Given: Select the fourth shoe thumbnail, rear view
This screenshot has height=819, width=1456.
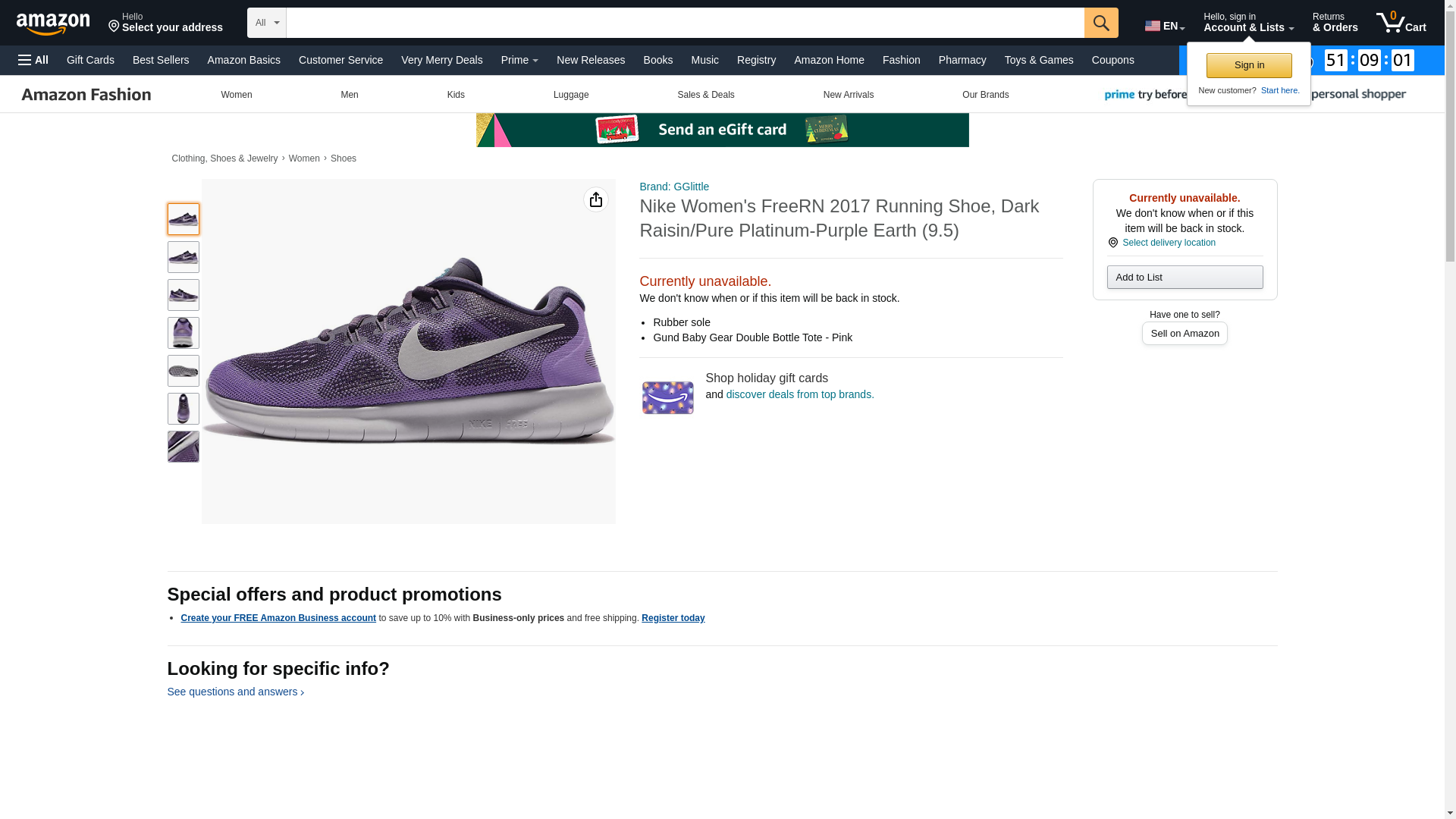Looking at the screenshot, I should coord(183,333).
